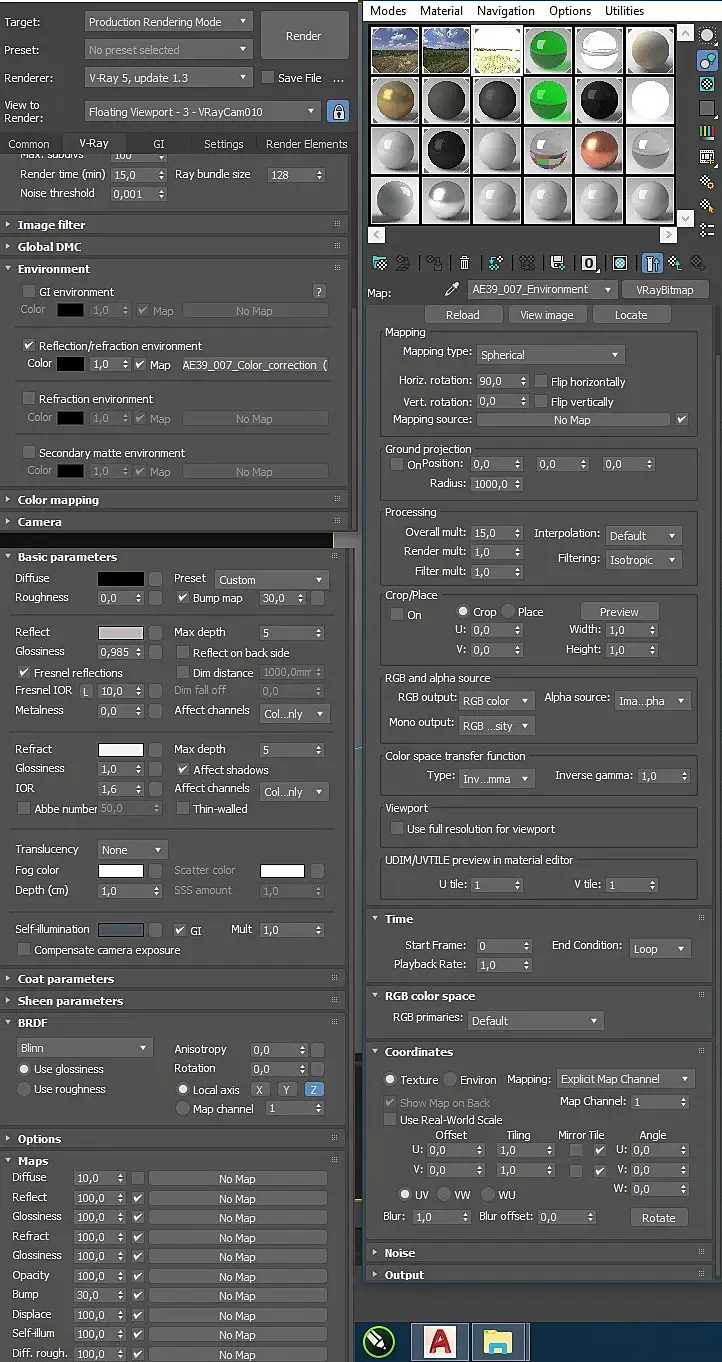This screenshot has height=1362, width=722.
Task: Open the Target Production Rendering Mode dropdown
Action: (168, 21)
